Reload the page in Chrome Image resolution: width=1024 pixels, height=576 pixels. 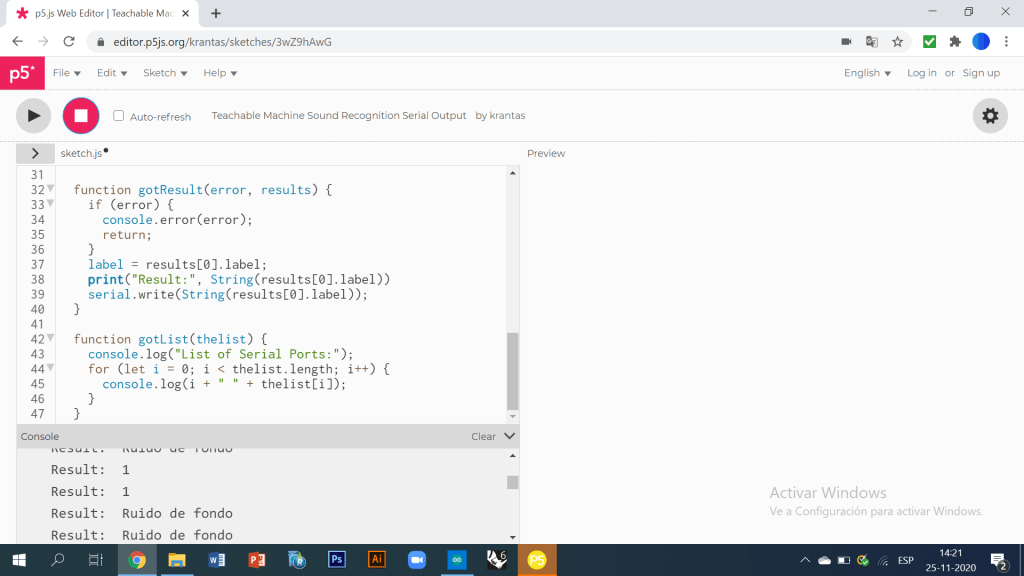pyautogui.click(x=69, y=42)
